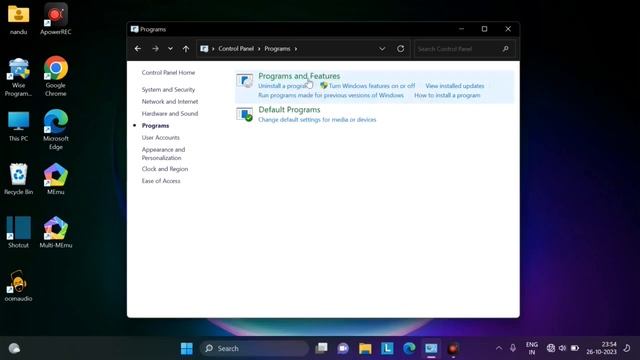Select Wise Program desktop shortcut
This screenshot has height=360, width=640.
18,77
